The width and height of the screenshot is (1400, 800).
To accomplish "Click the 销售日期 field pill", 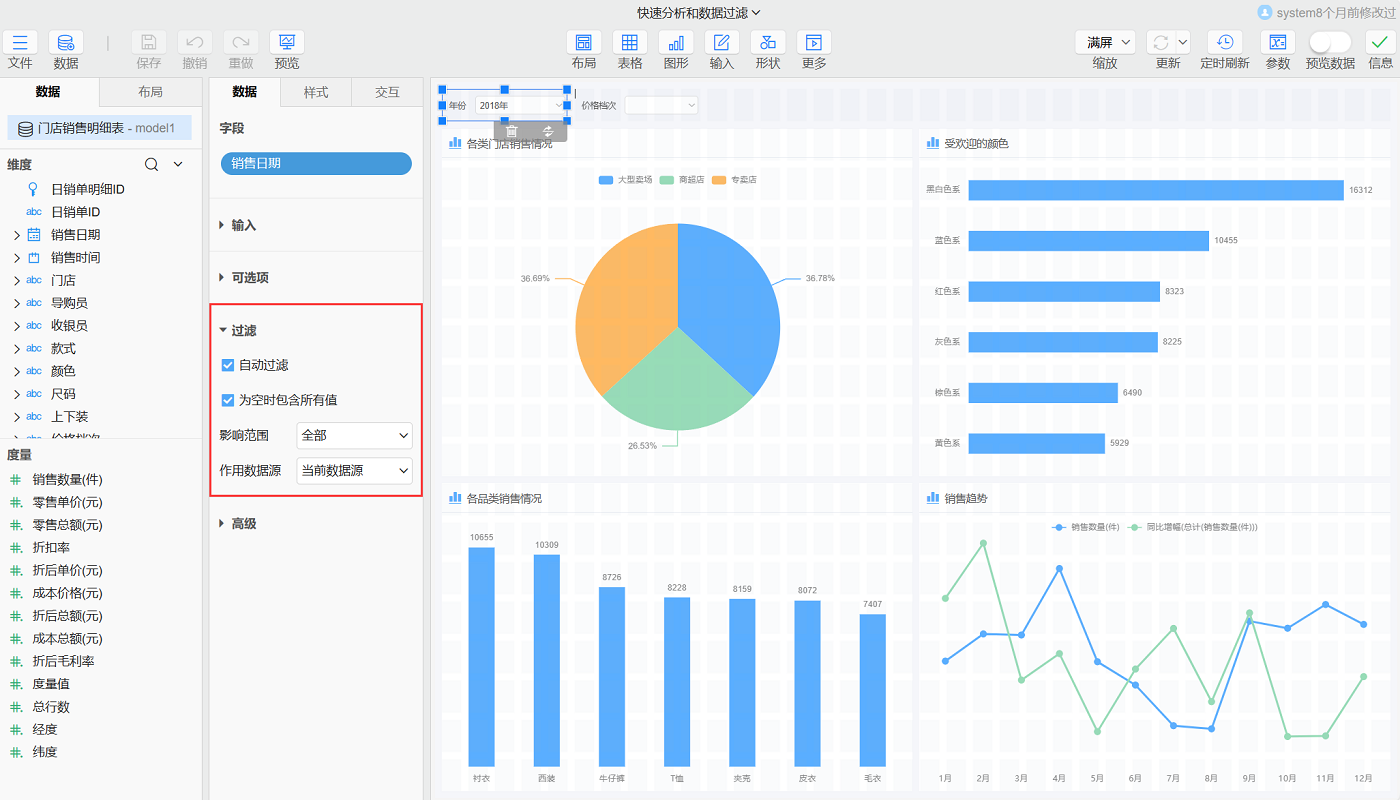I will click(316, 163).
